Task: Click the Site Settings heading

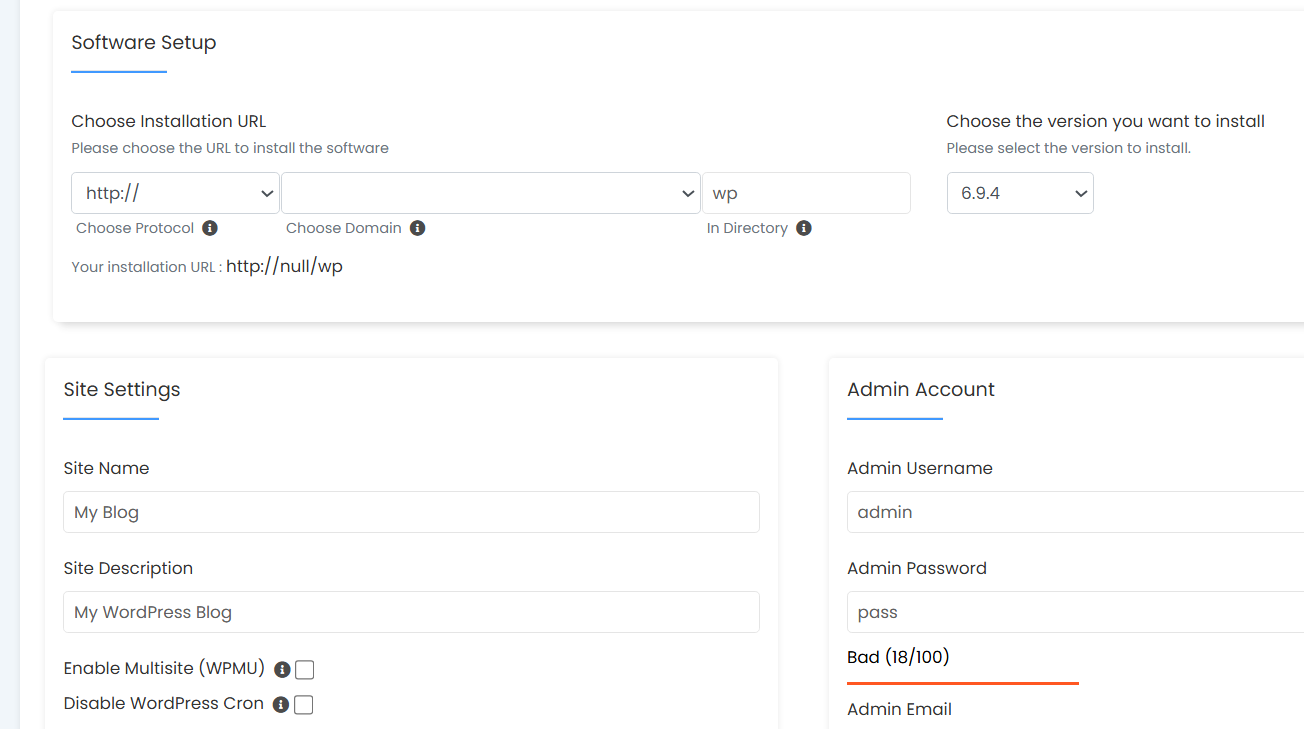Action: click(122, 389)
